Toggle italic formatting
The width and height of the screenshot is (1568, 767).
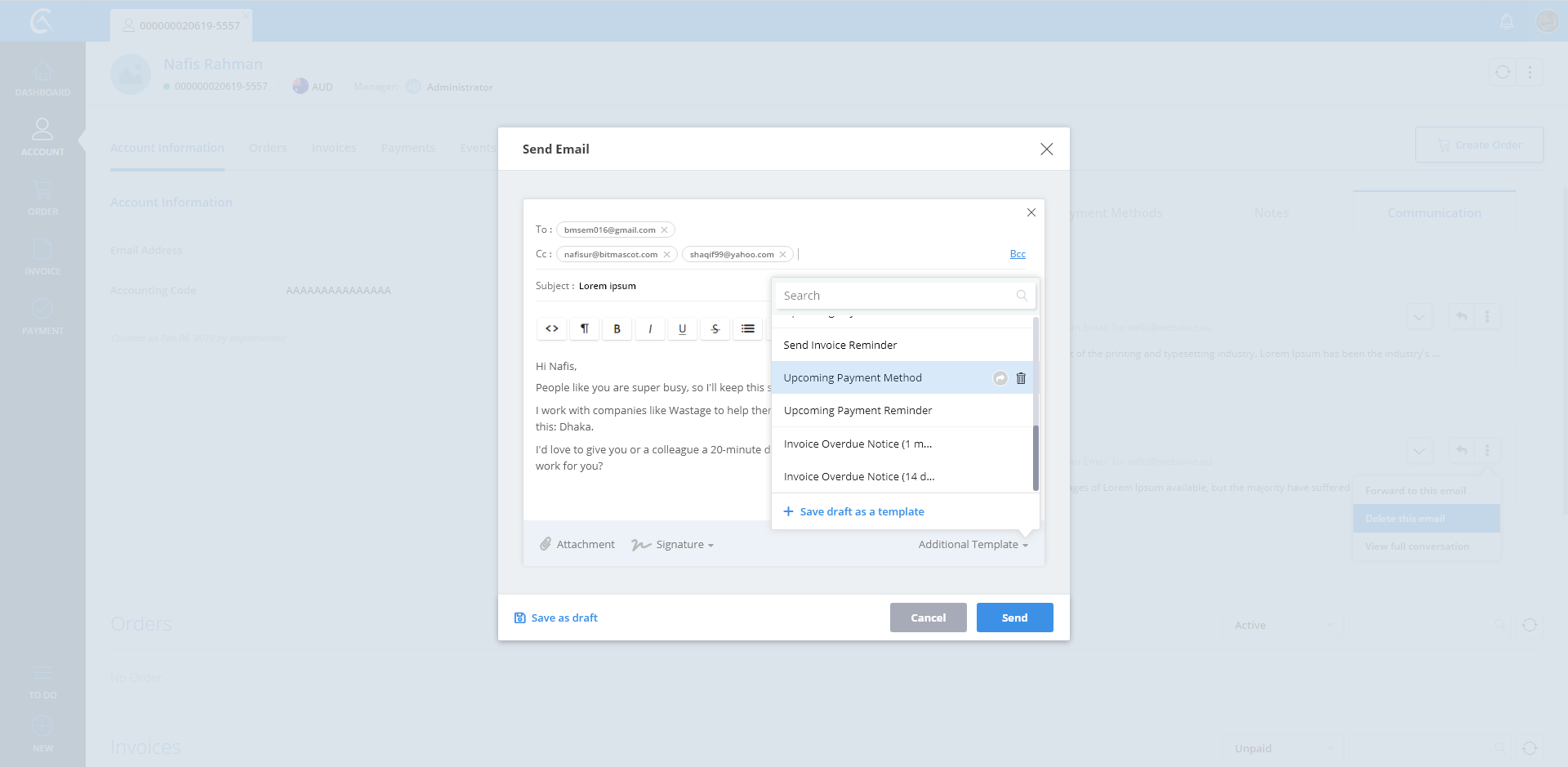650,328
